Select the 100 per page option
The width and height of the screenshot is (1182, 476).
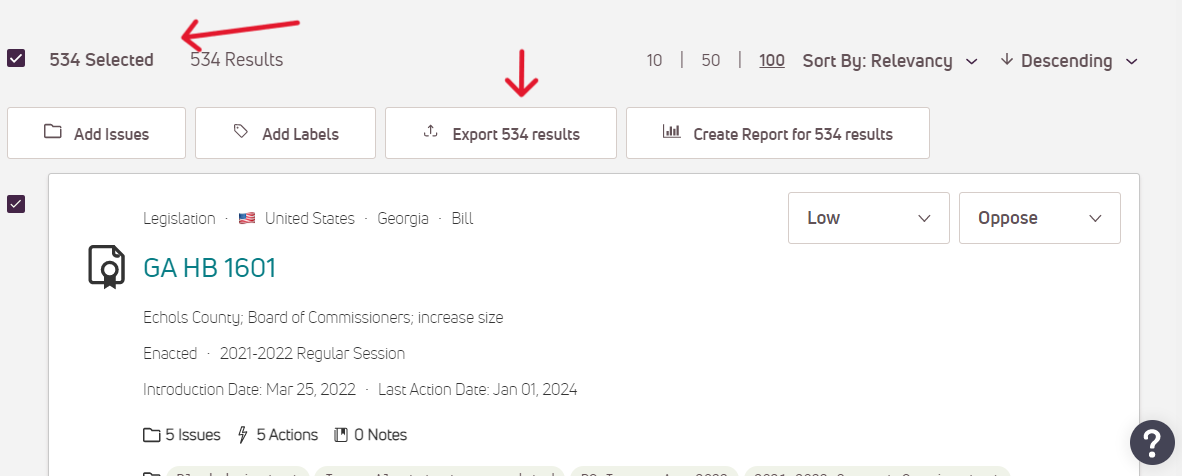point(772,60)
